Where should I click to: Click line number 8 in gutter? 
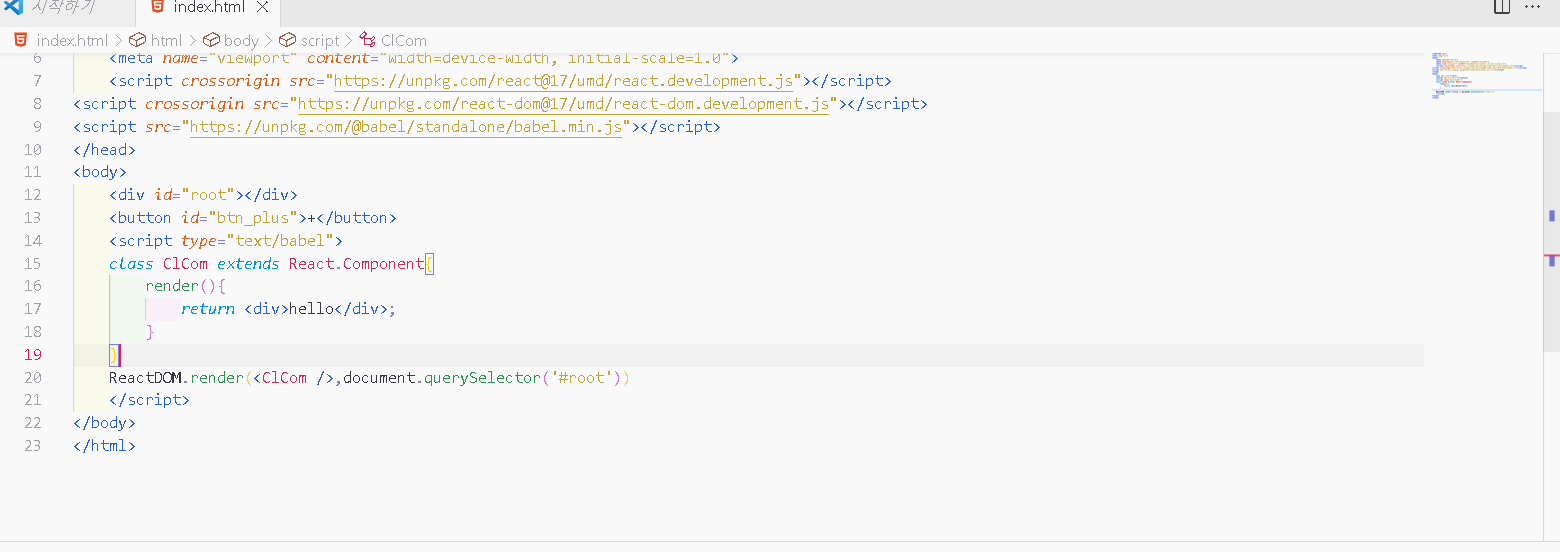37,104
